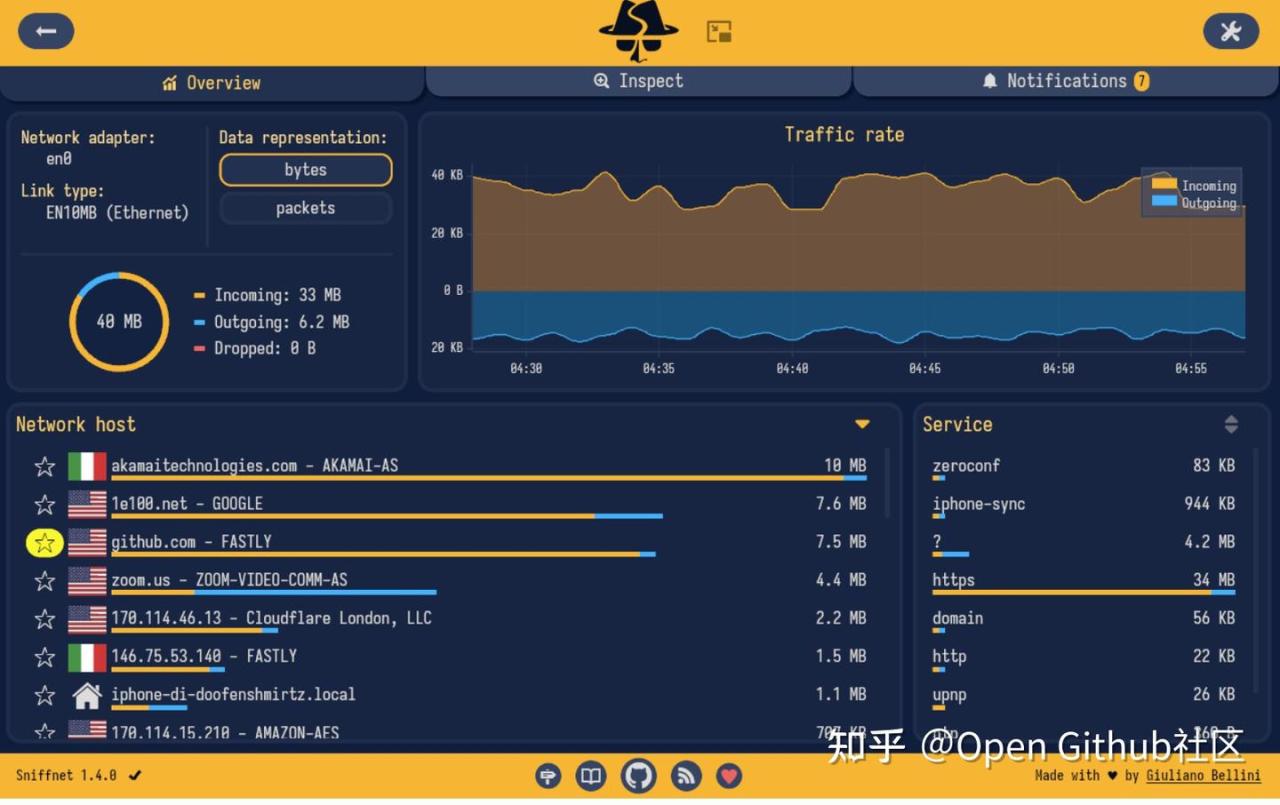Open the Giuliano Bellini author link

1203,775
